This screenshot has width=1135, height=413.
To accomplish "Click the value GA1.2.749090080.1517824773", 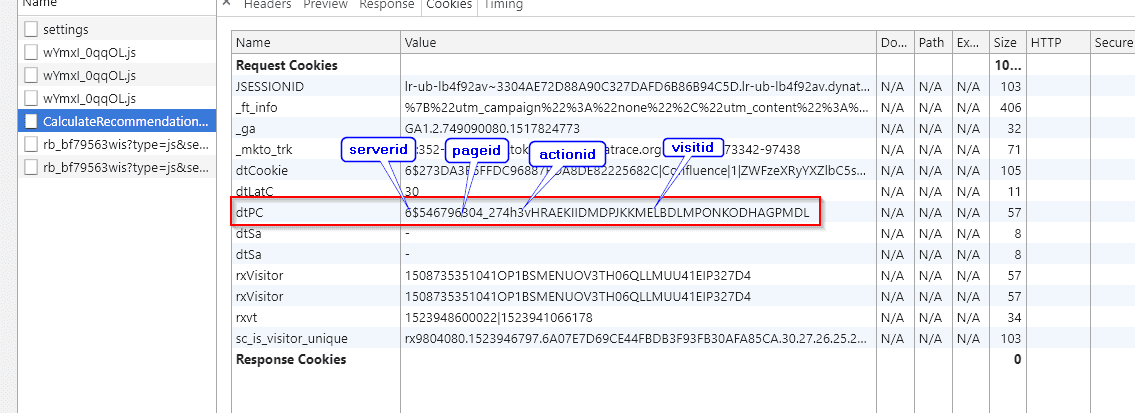I will tap(492, 129).
